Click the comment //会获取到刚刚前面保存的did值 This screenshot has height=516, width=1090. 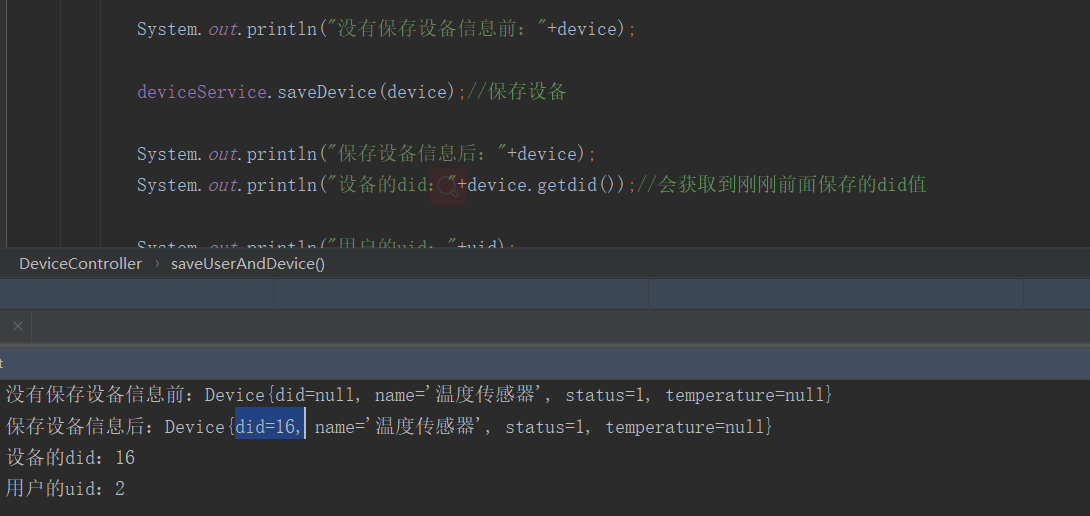781,186
